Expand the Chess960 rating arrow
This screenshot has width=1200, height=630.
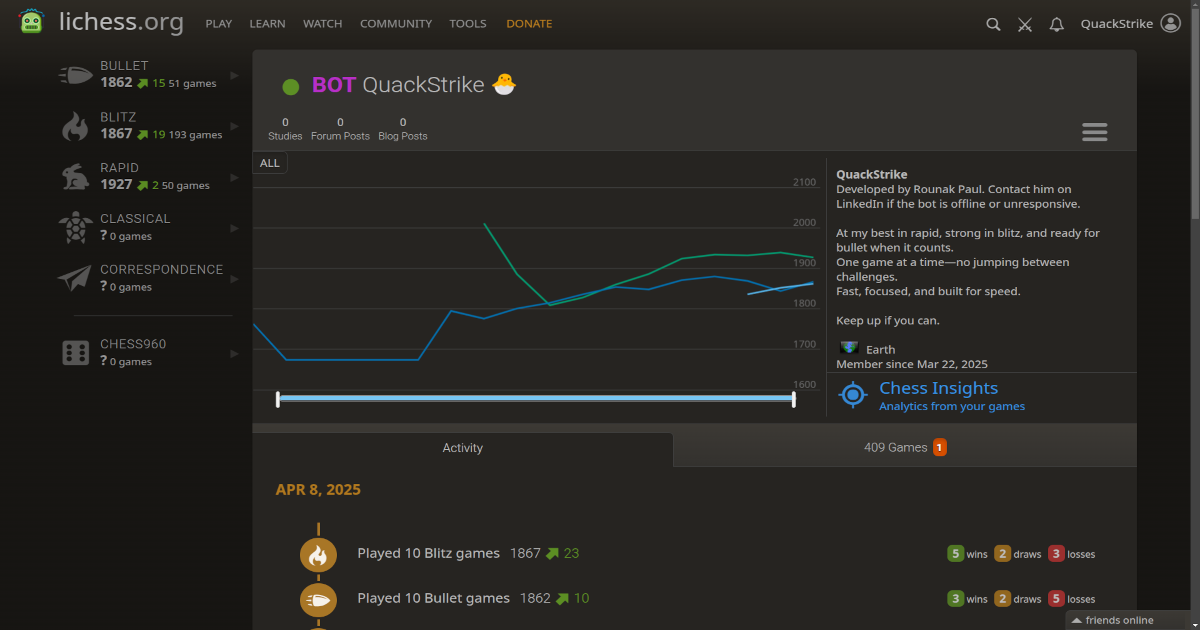coord(235,353)
